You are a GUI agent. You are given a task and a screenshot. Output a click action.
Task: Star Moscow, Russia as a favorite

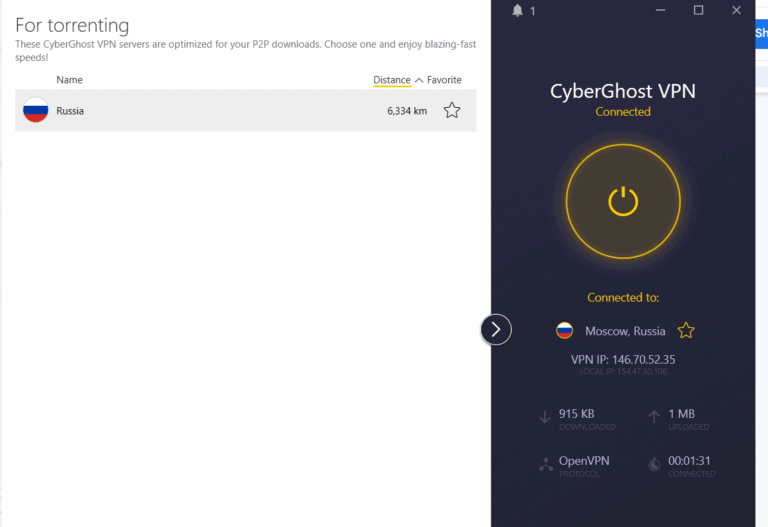click(686, 331)
